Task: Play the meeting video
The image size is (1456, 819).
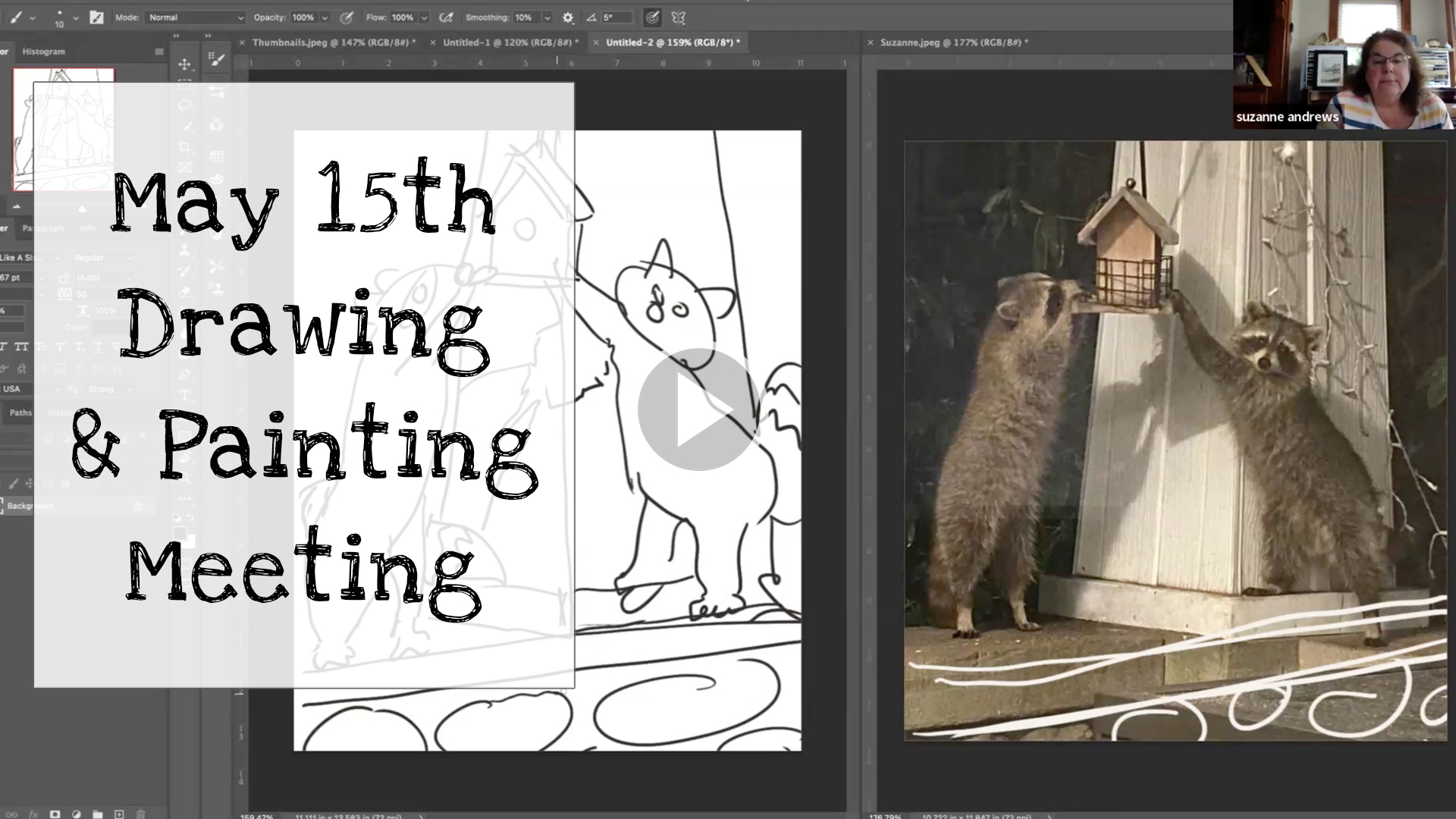Action: pos(698,409)
